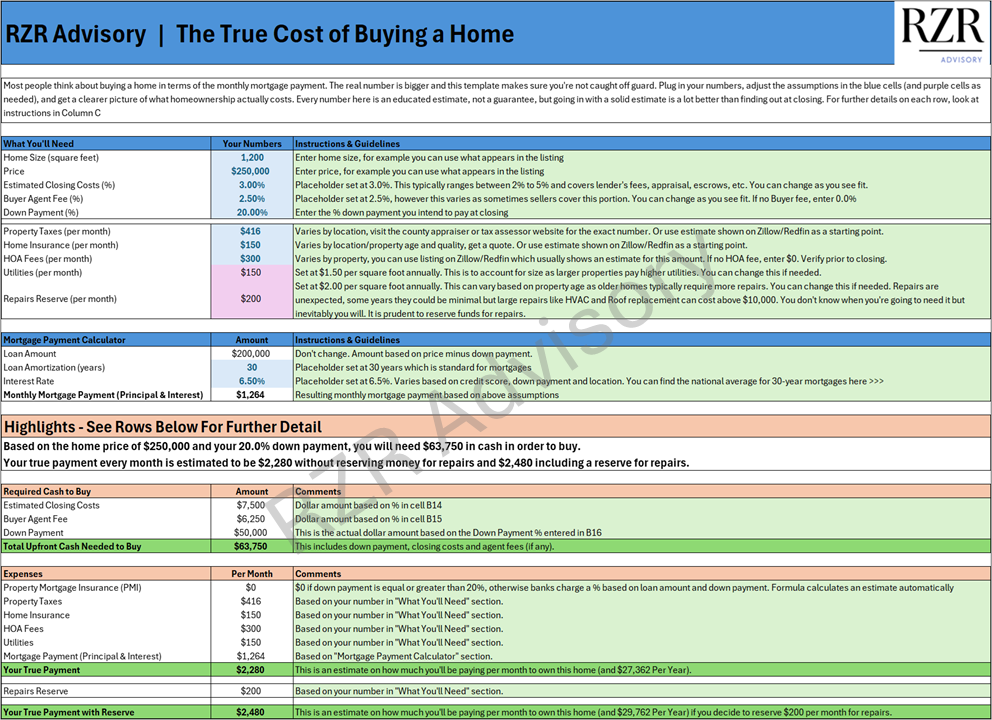Screen dimensions: 992x720
Task: Select Estimated Closing Costs amount $7,500
Action: (252, 506)
